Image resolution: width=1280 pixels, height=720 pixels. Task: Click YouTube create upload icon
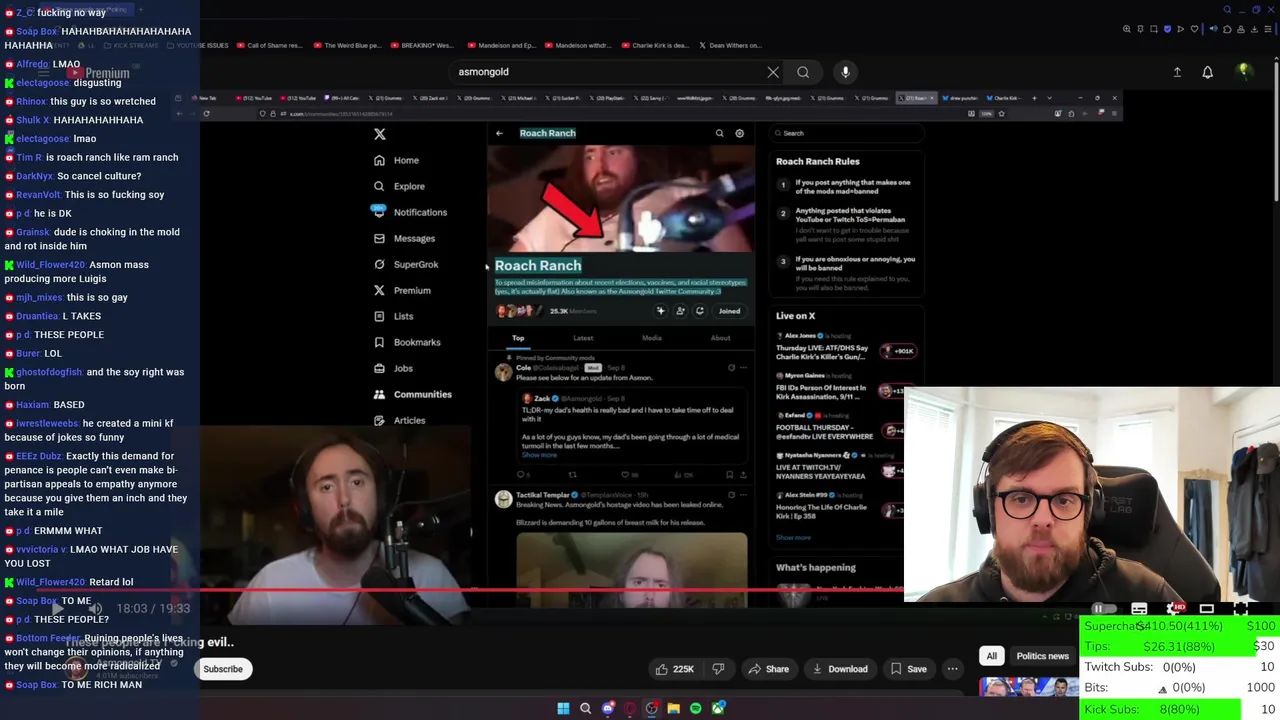coord(1177,72)
